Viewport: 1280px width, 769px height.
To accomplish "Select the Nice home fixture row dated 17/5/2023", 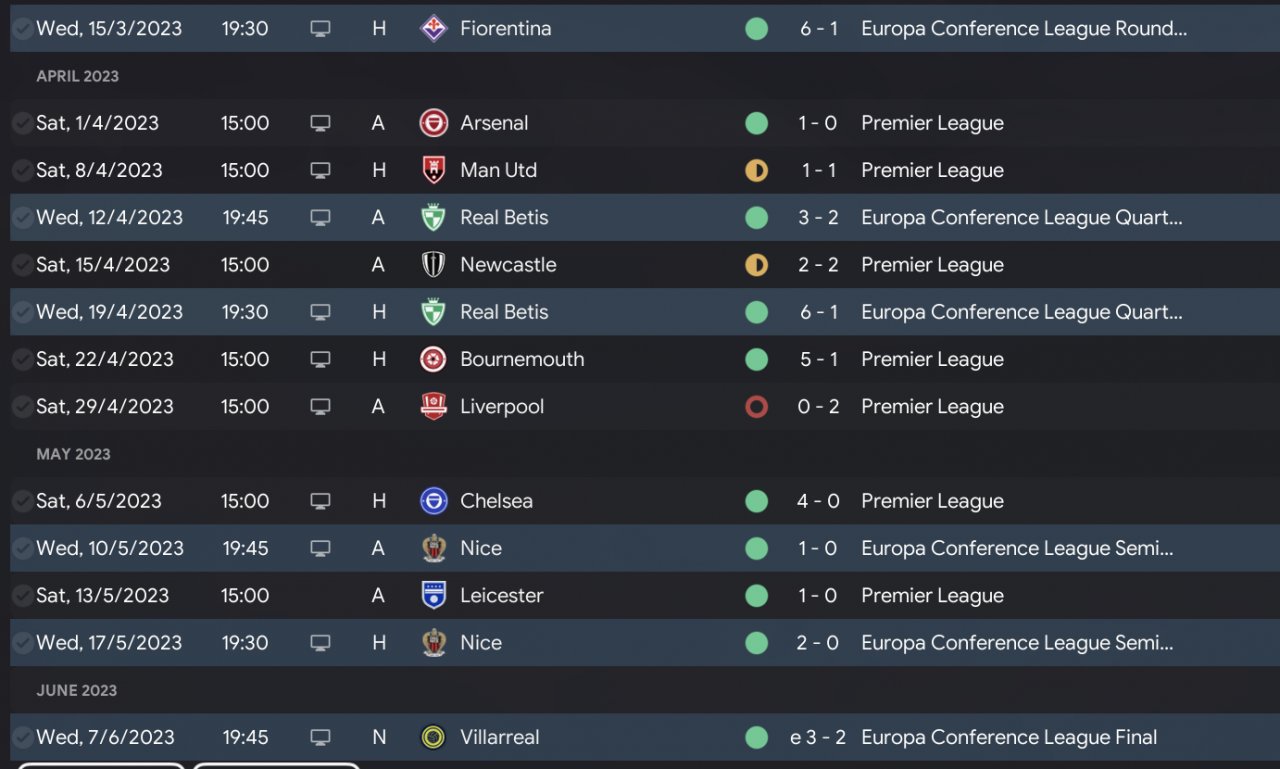I will pyautogui.click(x=600, y=643).
